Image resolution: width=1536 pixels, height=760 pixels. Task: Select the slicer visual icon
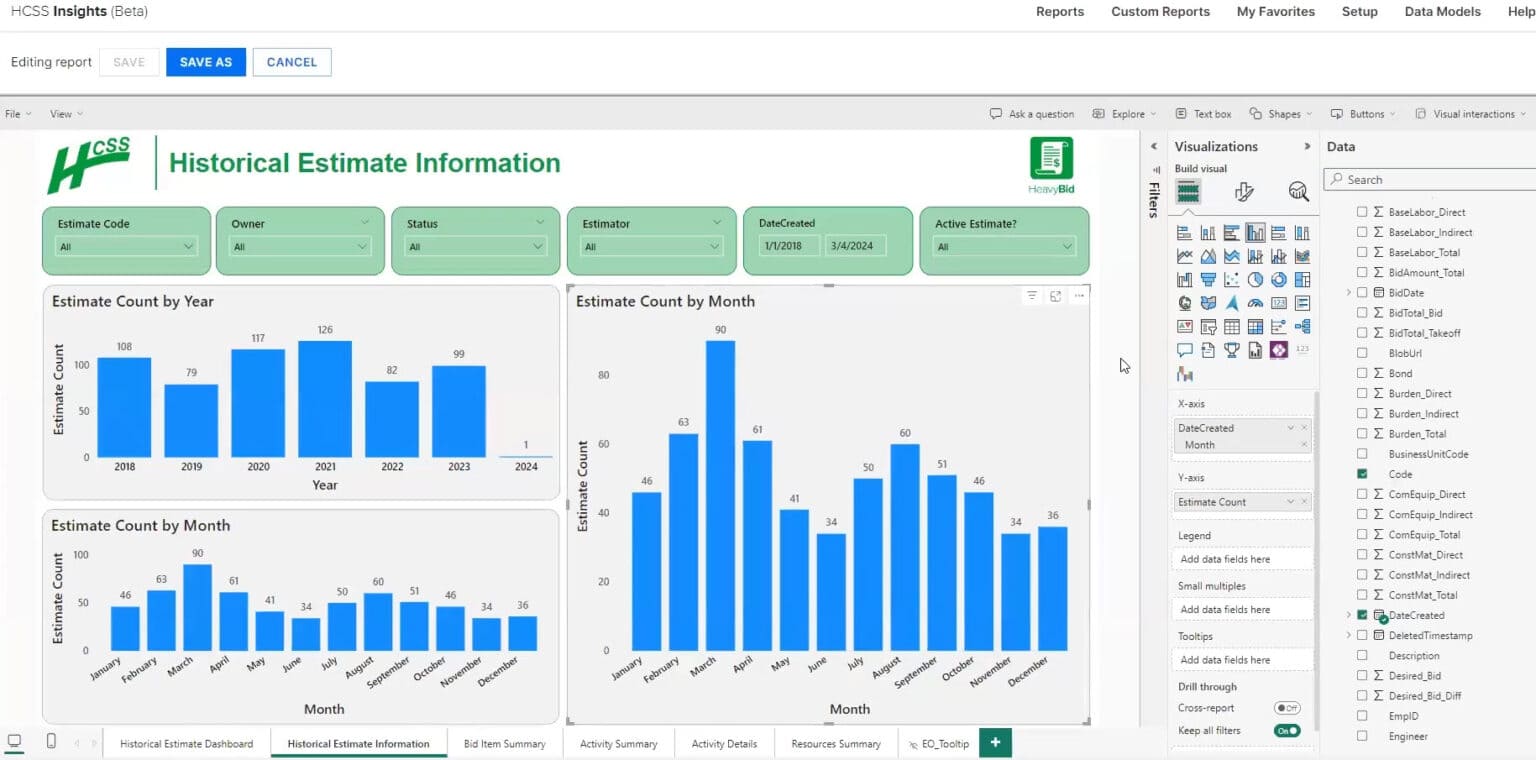pyautogui.click(x=1208, y=326)
